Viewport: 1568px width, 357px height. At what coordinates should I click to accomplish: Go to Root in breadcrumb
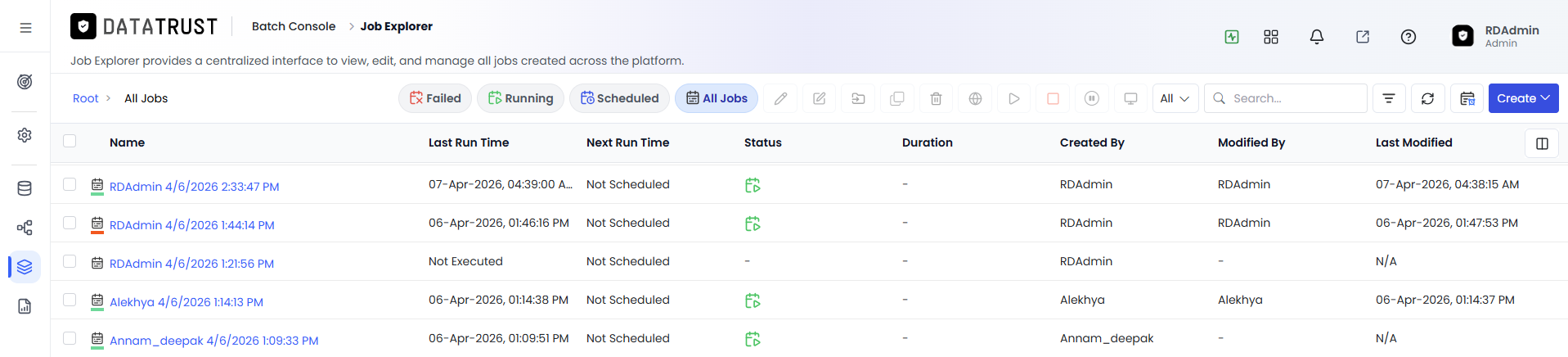85,98
